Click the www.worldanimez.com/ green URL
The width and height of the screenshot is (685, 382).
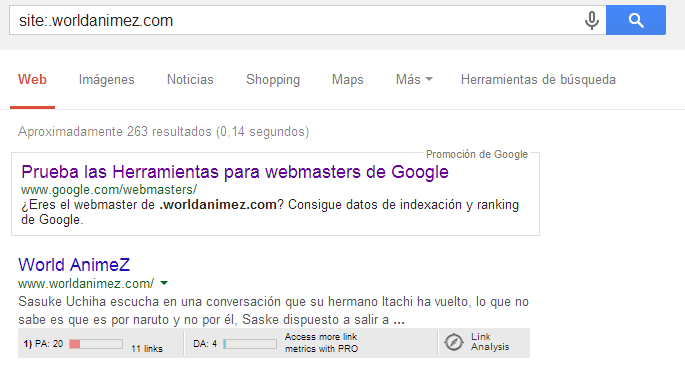coord(86,284)
